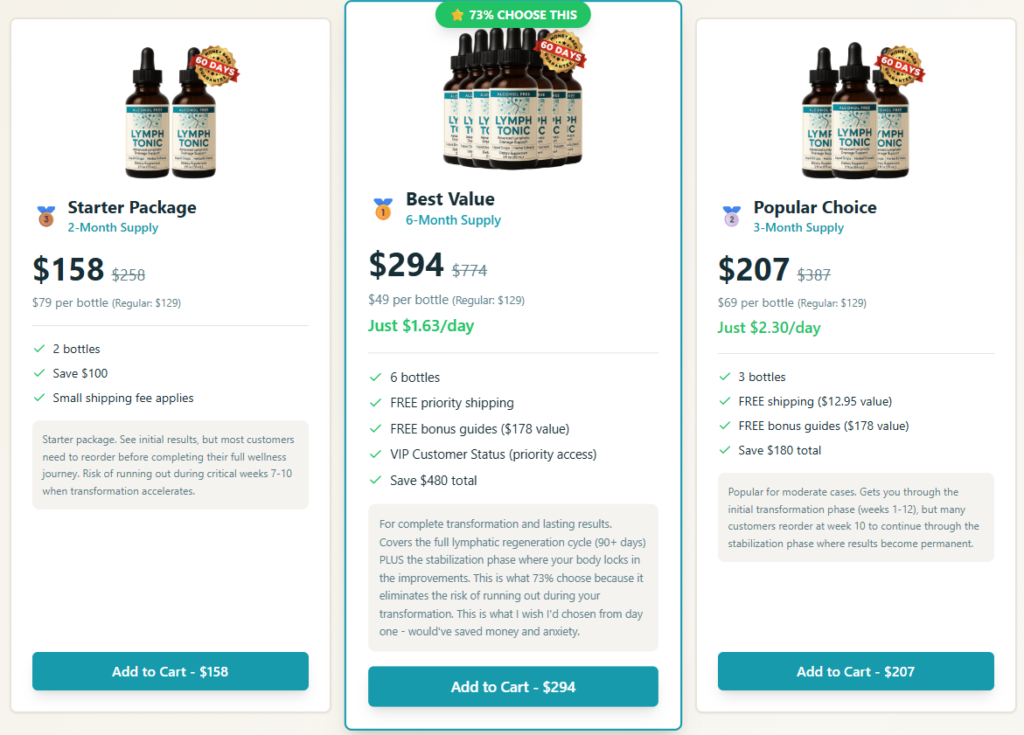Image resolution: width=1024 pixels, height=735 pixels.
Task: Click the 73% CHOOSE THIS green badge
Action: [x=513, y=15]
